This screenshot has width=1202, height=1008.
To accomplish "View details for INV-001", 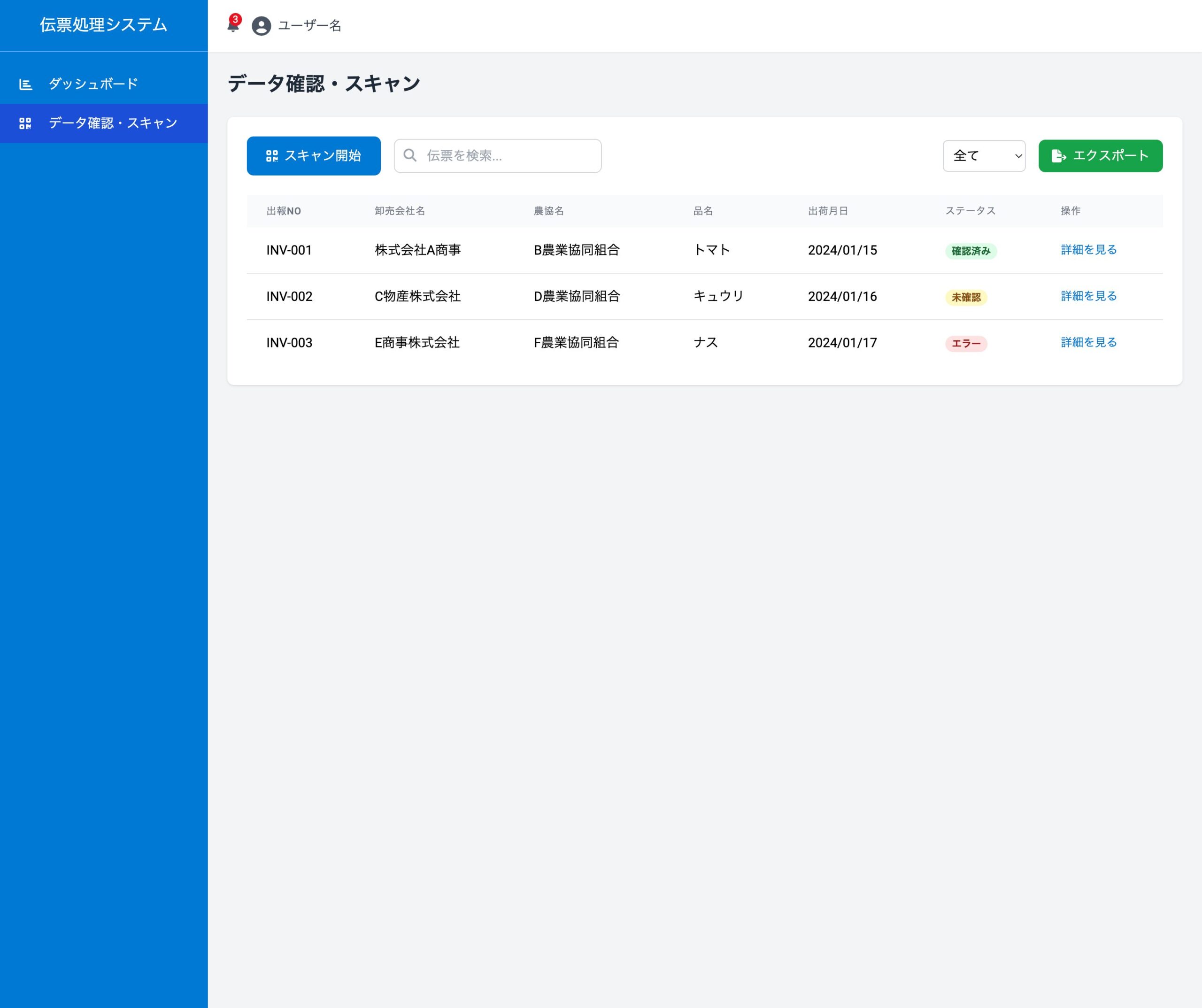I will coord(1089,250).
